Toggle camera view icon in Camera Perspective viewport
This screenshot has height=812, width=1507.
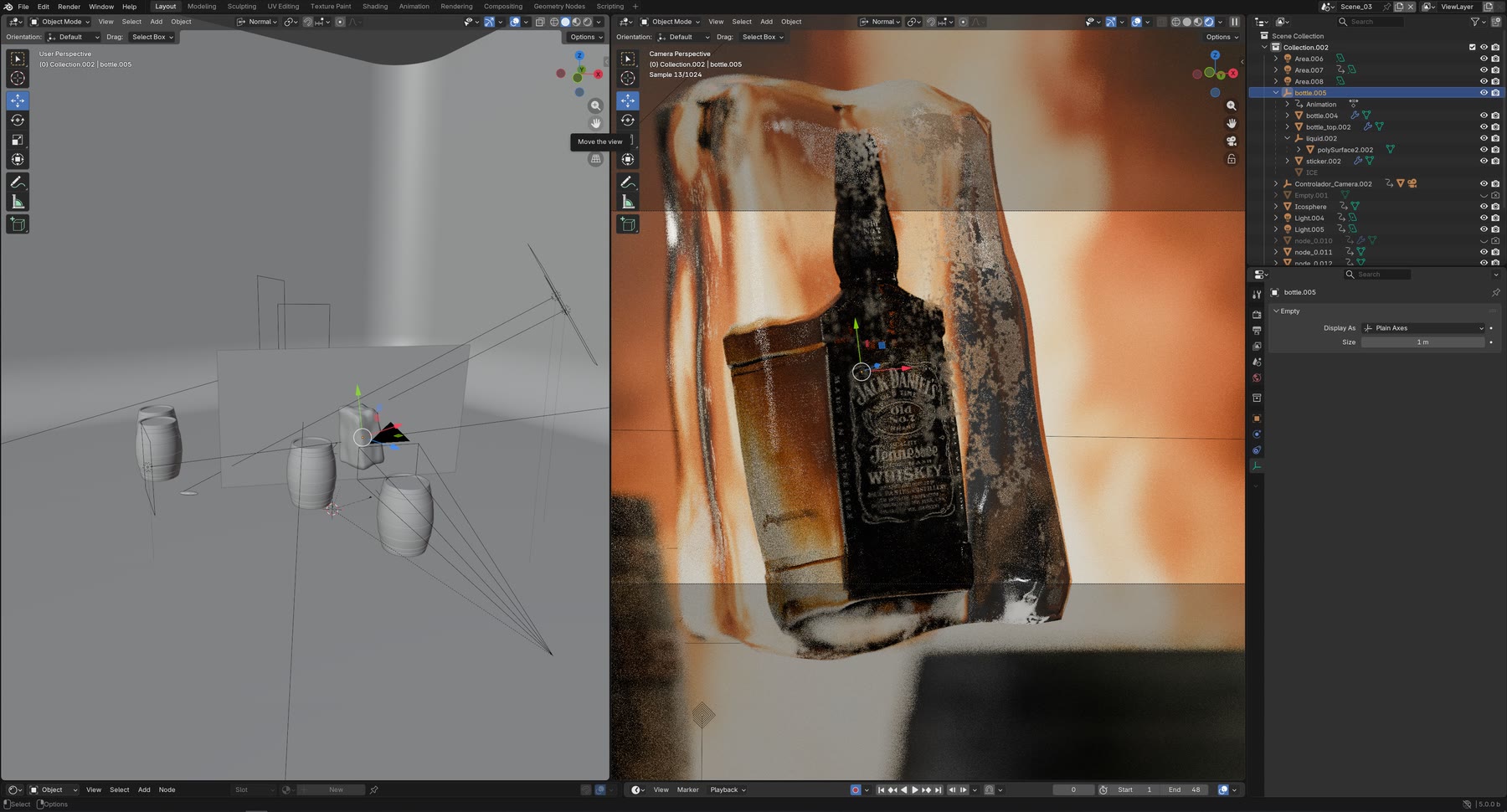(1232, 141)
